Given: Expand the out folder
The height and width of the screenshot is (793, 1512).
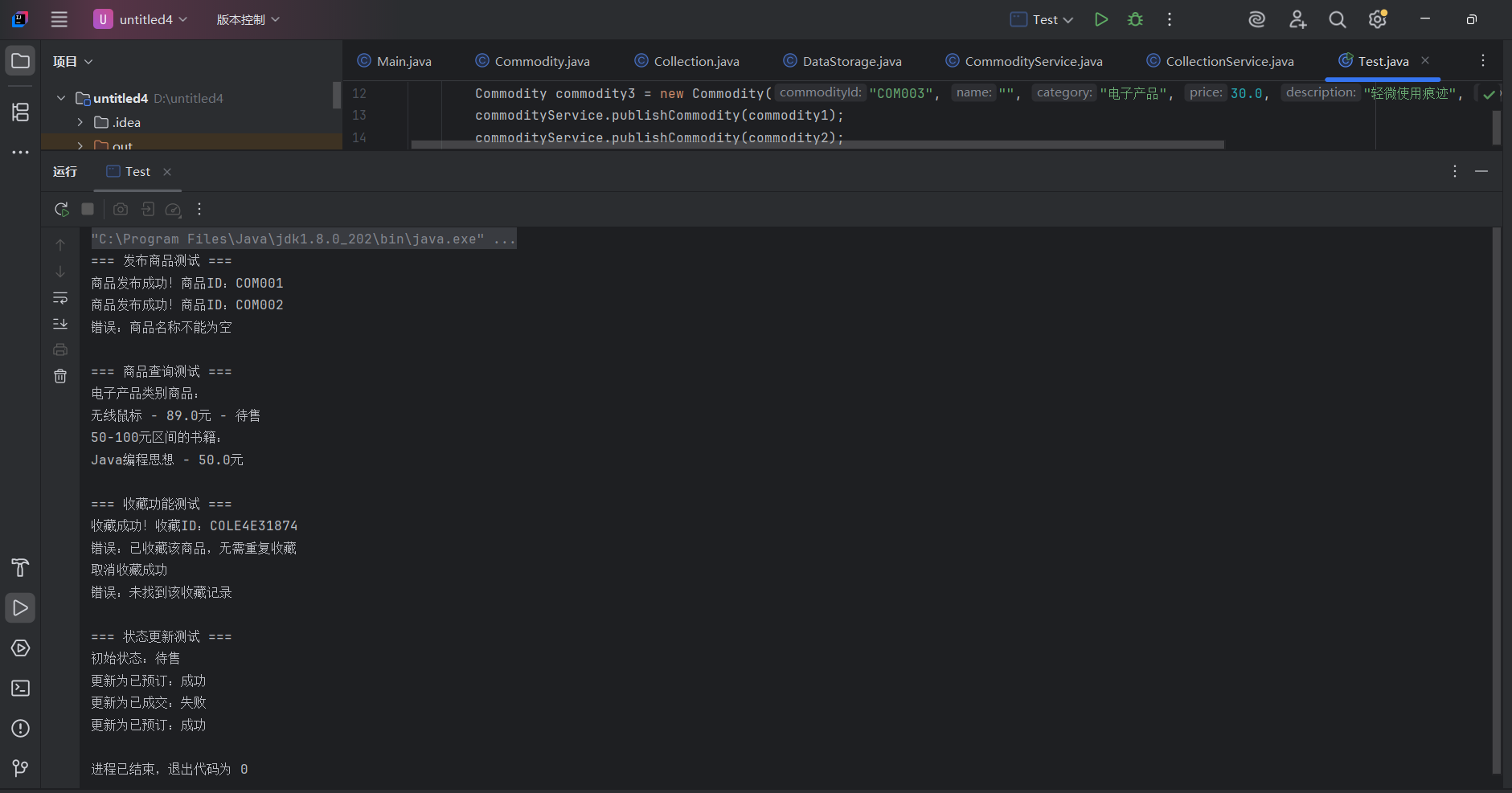Looking at the screenshot, I should point(80,145).
